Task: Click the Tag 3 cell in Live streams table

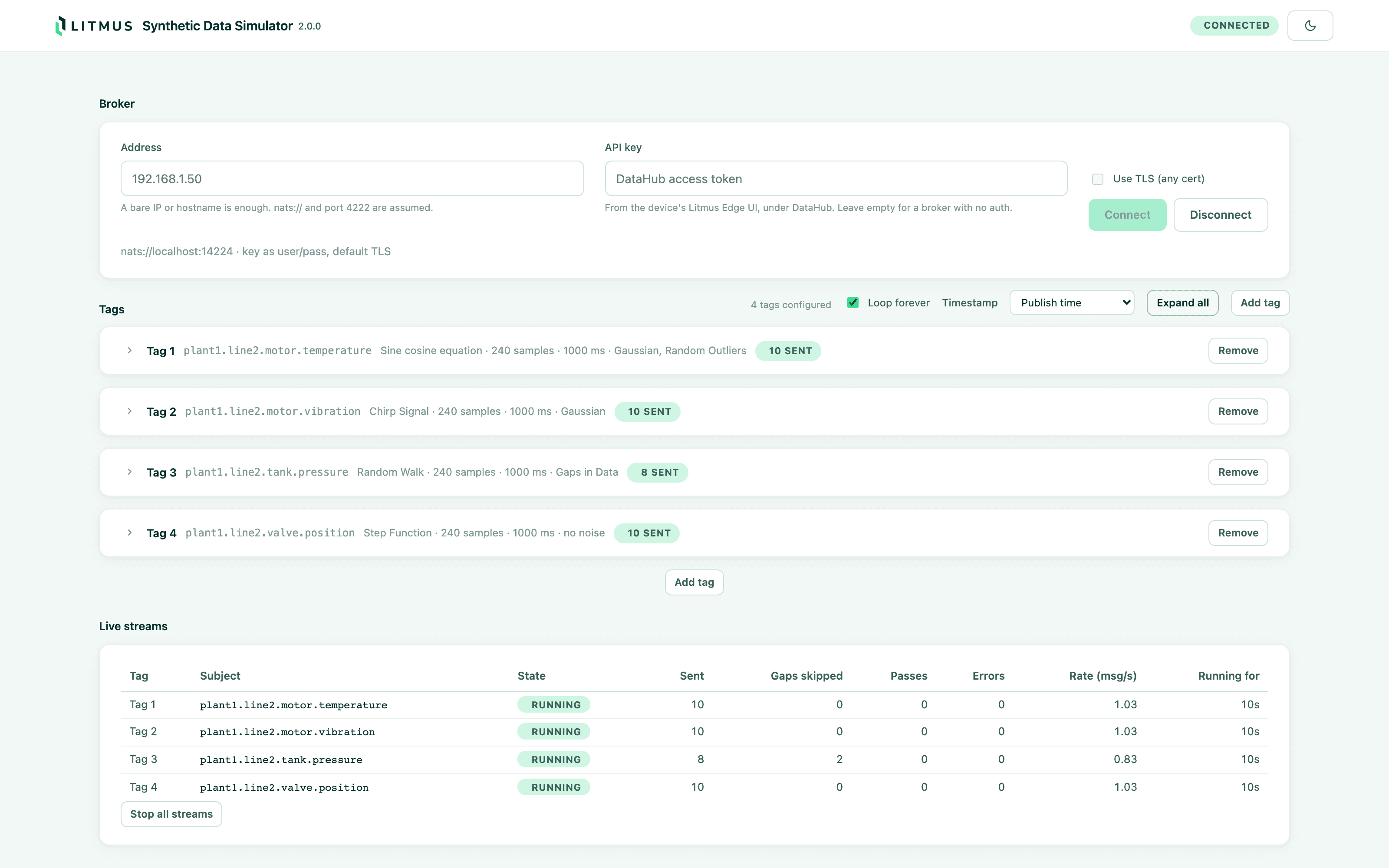Action: click(x=143, y=759)
